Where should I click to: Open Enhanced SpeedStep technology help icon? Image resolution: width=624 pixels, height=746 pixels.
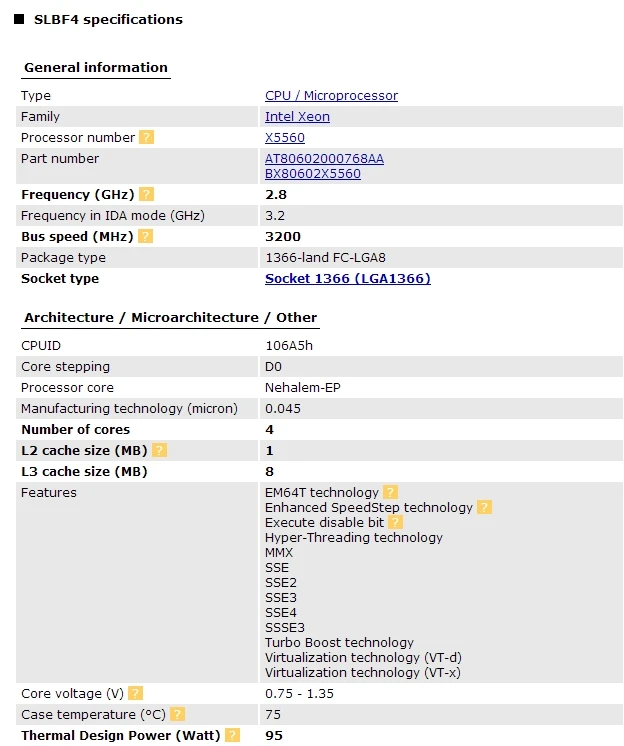[x=484, y=507]
